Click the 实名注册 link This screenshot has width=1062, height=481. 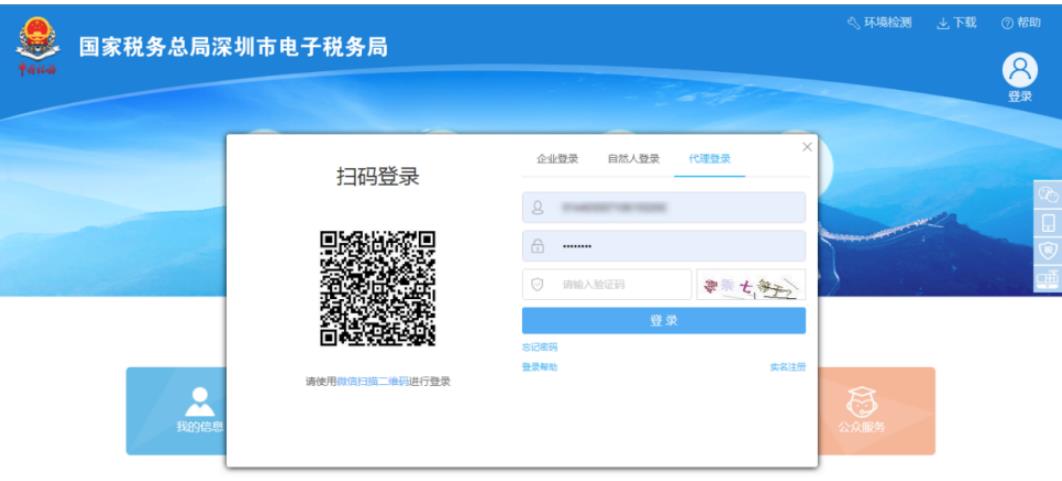pyautogui.click(x=787, y=367)
